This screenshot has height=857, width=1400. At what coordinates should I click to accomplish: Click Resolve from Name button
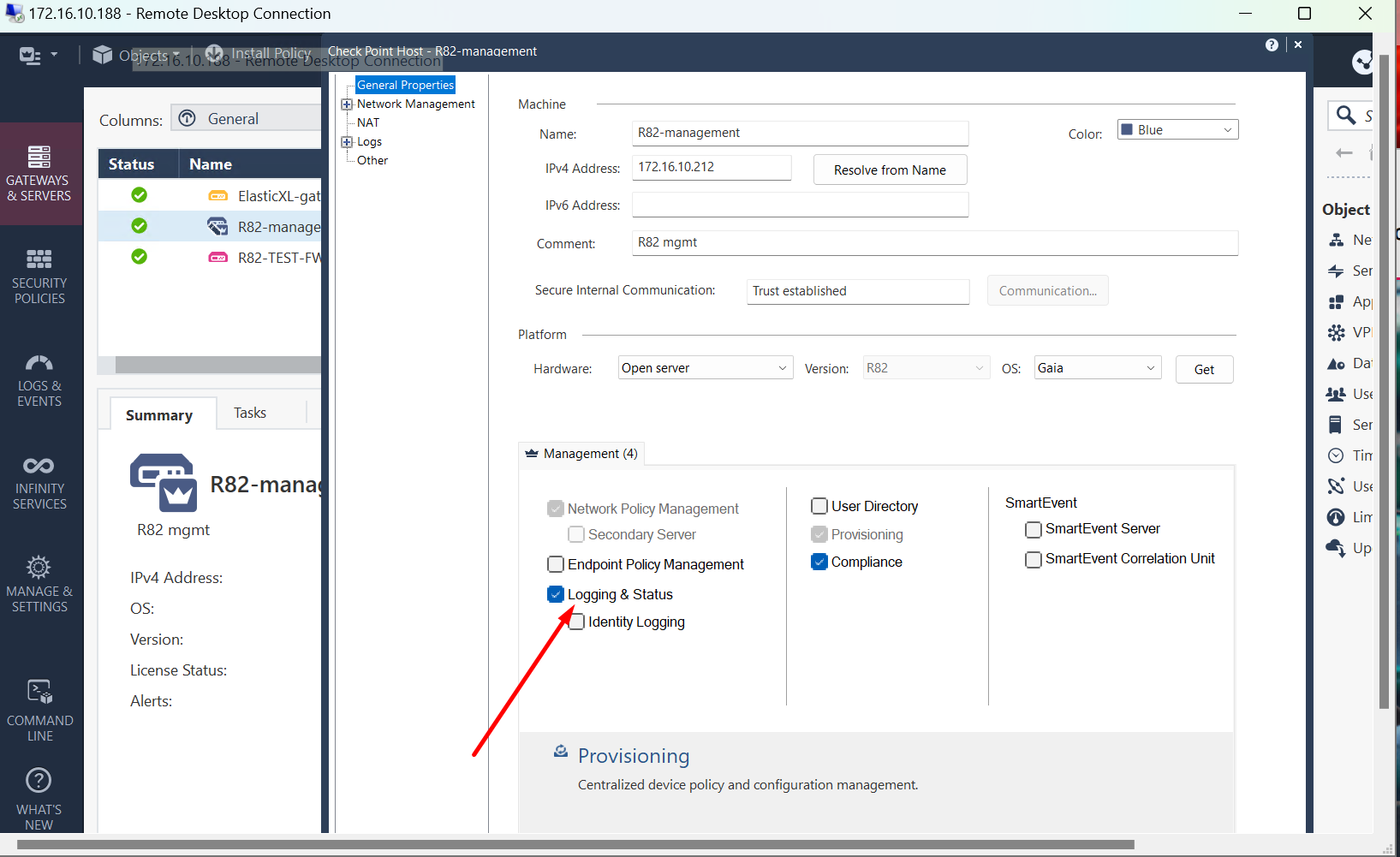(x=890, y=170)
